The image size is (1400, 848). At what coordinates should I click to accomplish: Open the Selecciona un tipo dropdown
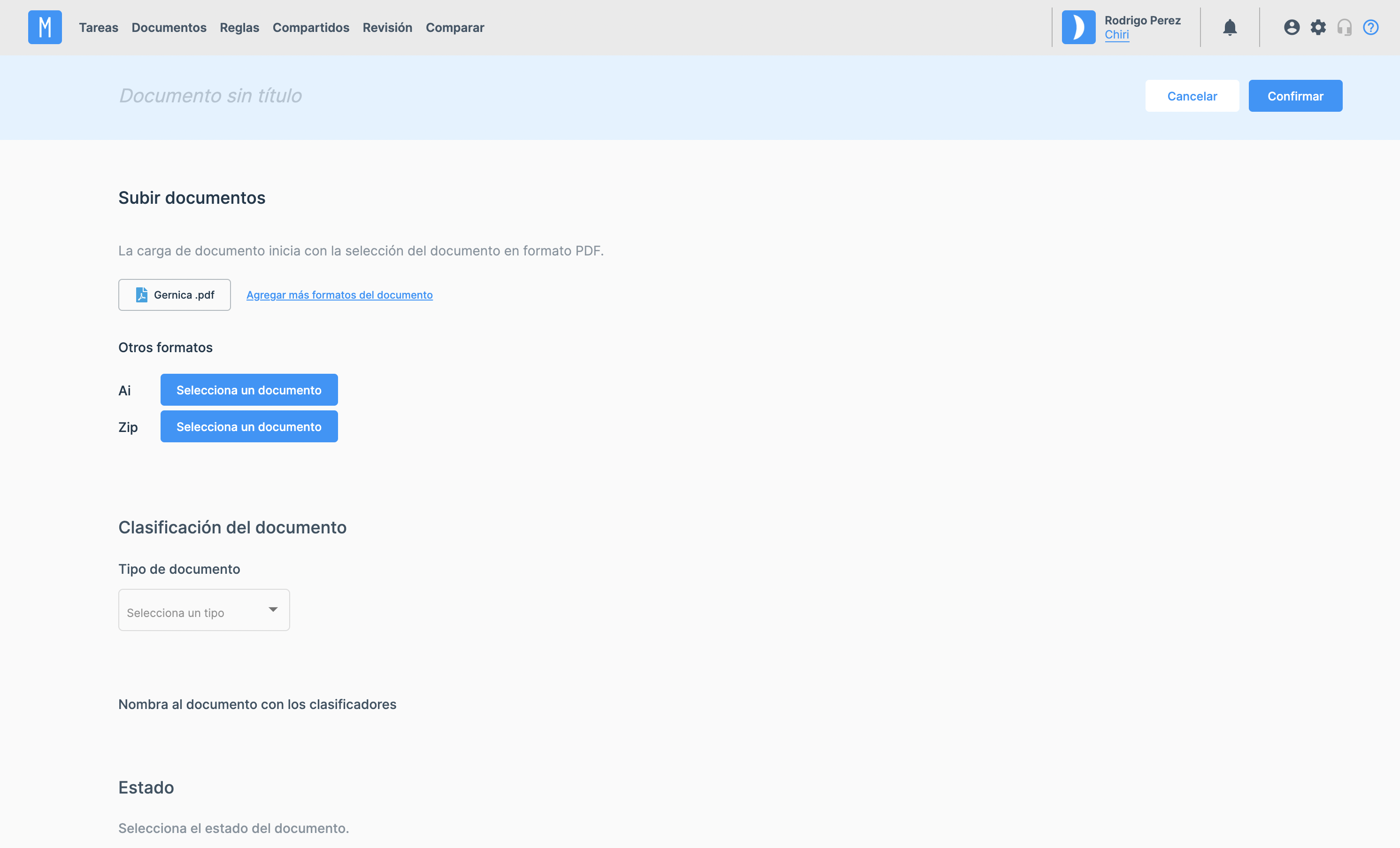(204, 610)
